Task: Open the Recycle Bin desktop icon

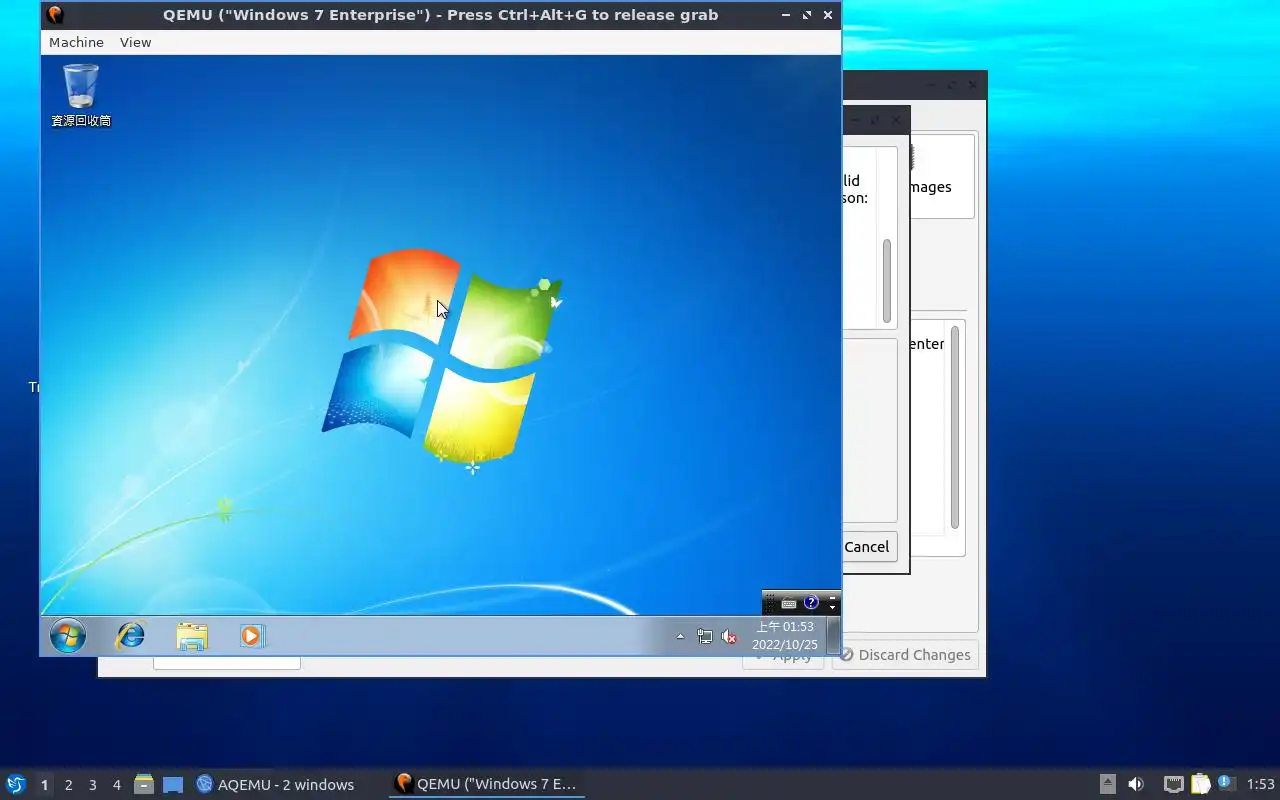Action: 81,96
